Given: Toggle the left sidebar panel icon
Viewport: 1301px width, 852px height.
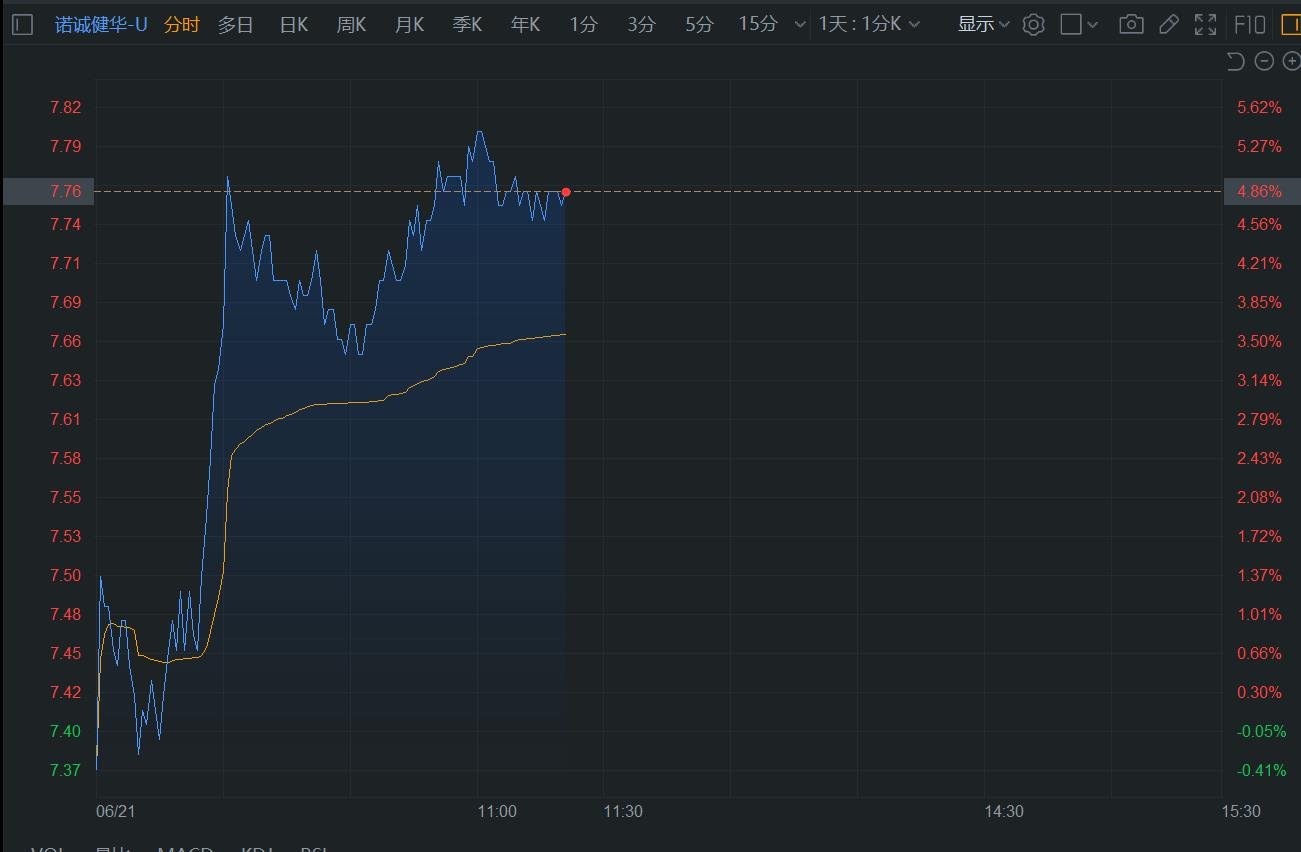Looking at the screenshot, I should (x=22, y=25).
